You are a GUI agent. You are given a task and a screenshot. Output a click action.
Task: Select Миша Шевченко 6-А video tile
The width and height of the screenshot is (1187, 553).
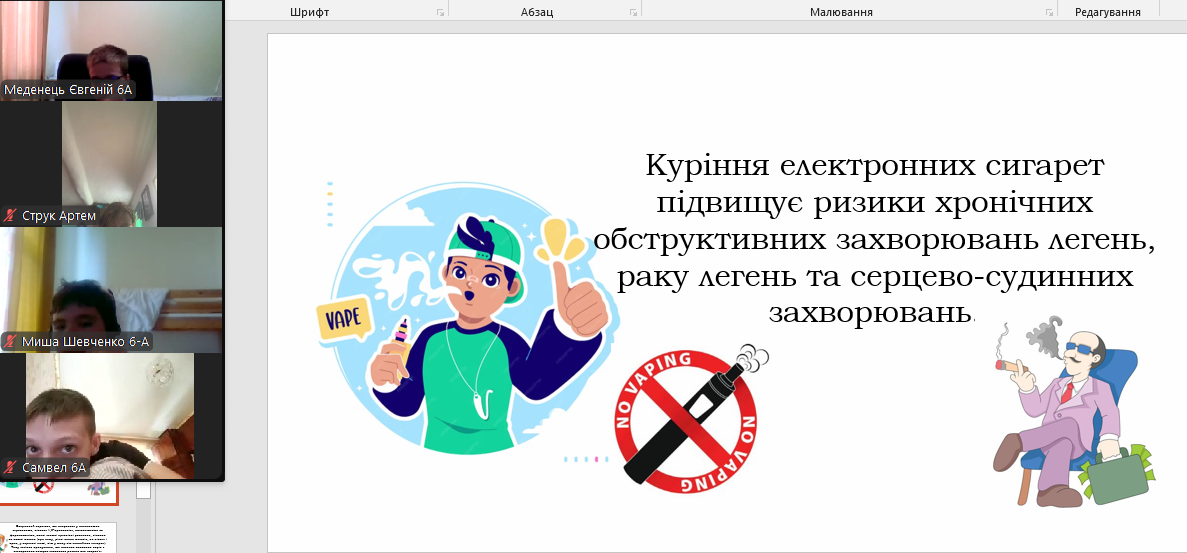(111, 290)
